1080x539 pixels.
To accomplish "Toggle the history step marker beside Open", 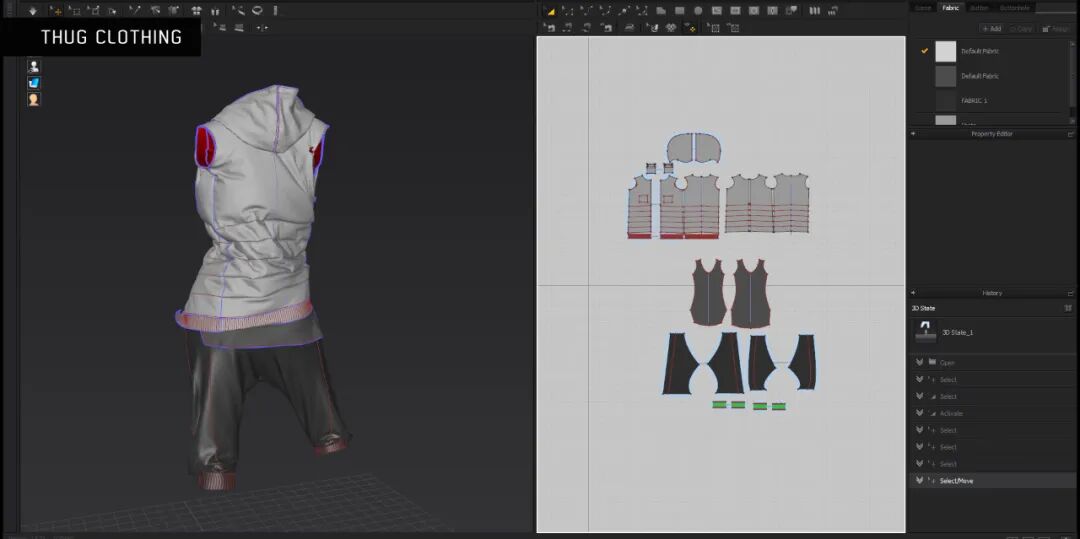I will 919,362.
